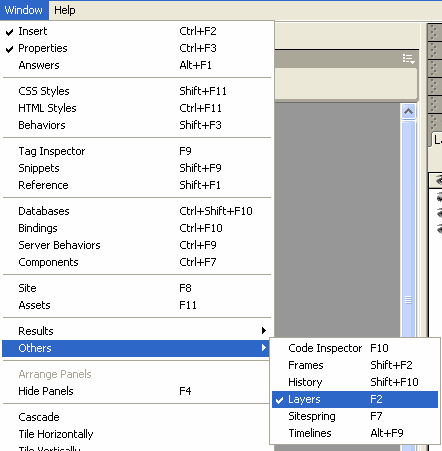
Task: Click the scrollbar up arrow
Action: point(408,112)
